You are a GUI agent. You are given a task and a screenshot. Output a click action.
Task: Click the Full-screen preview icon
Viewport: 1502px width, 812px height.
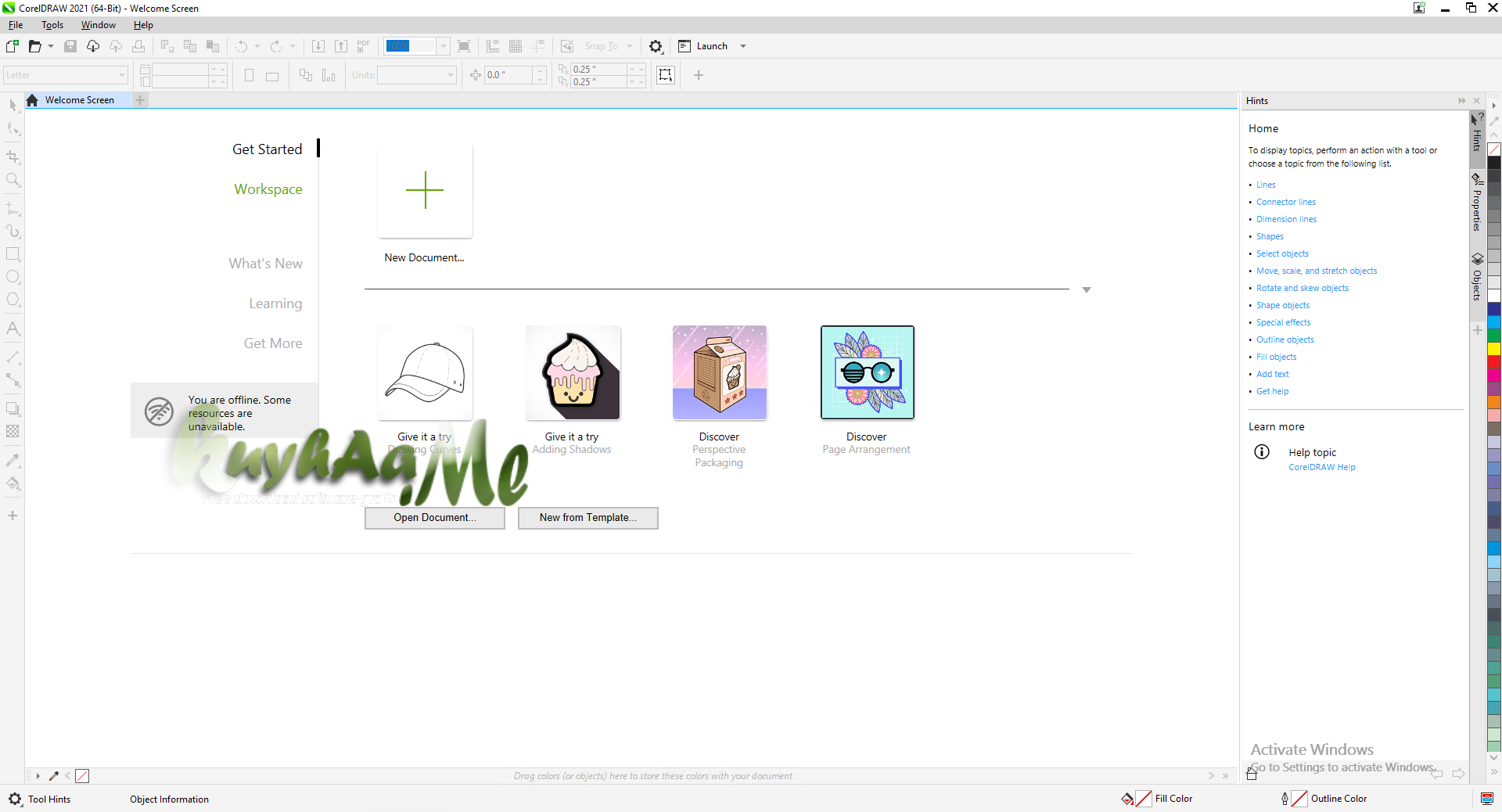click(x=464, y=46)
